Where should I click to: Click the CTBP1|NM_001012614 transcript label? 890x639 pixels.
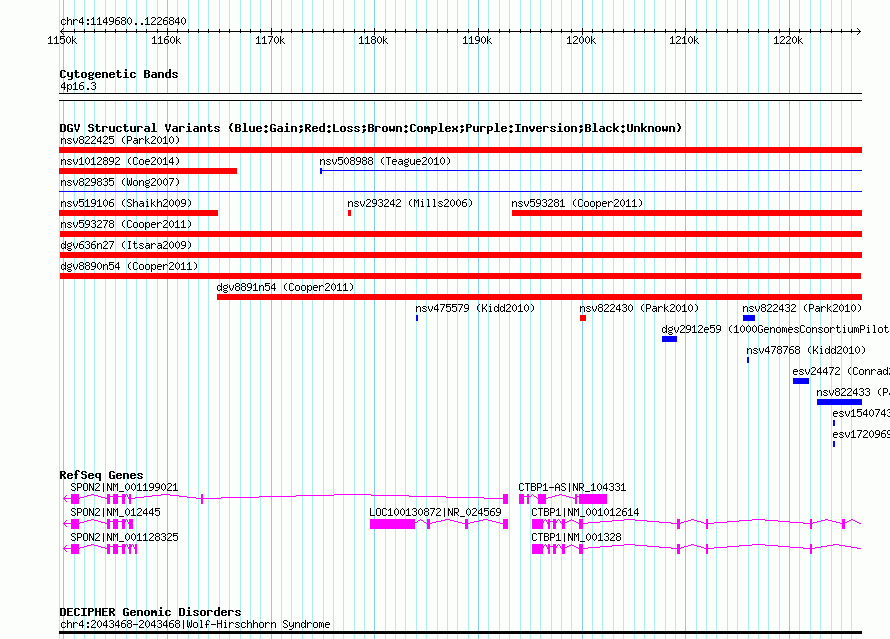(585, 512)
